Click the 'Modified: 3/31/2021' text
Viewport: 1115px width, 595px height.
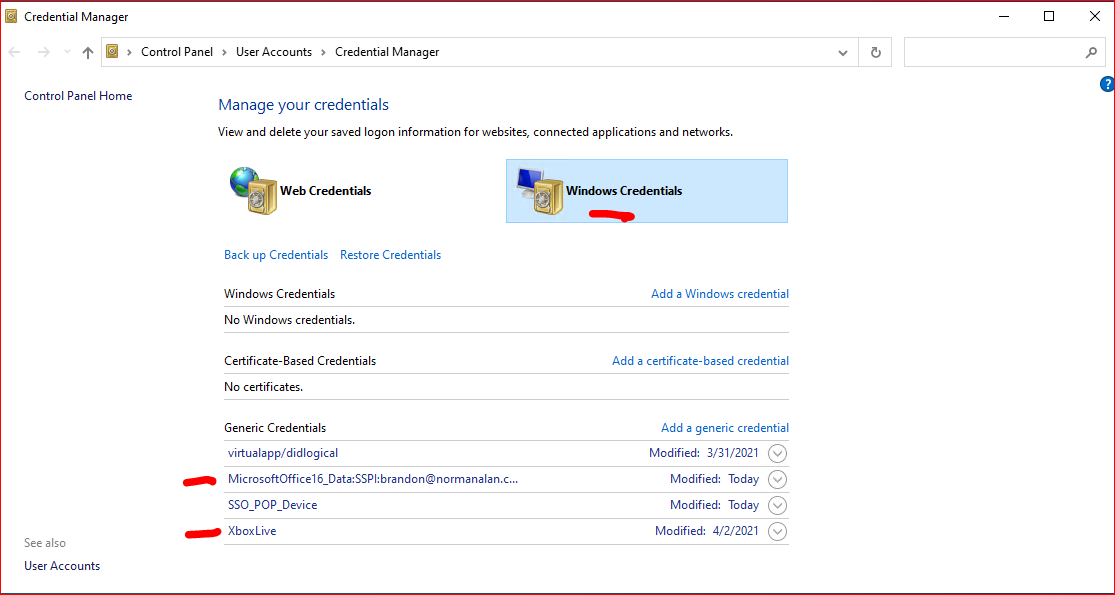pyautogui.click(x=704, y=453)
